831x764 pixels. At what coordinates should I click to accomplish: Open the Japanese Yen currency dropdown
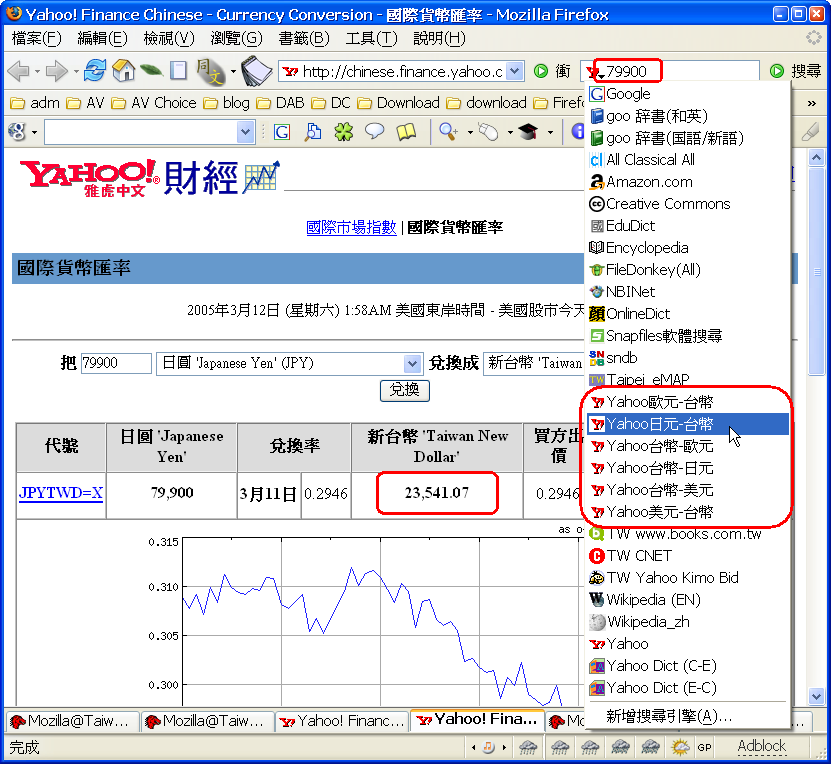(x=412, y=363)
